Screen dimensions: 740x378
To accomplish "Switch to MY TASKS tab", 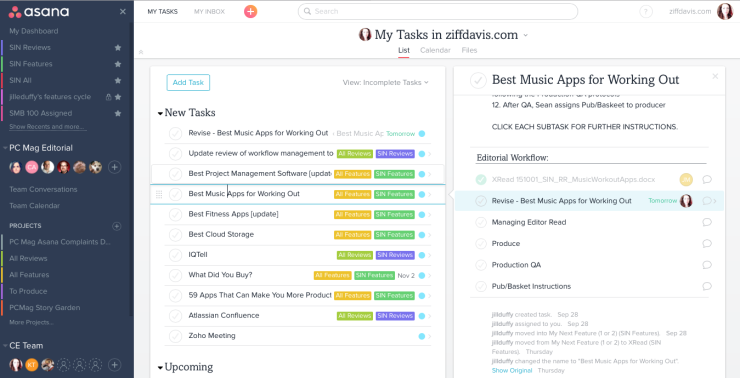I will point(162,11).
